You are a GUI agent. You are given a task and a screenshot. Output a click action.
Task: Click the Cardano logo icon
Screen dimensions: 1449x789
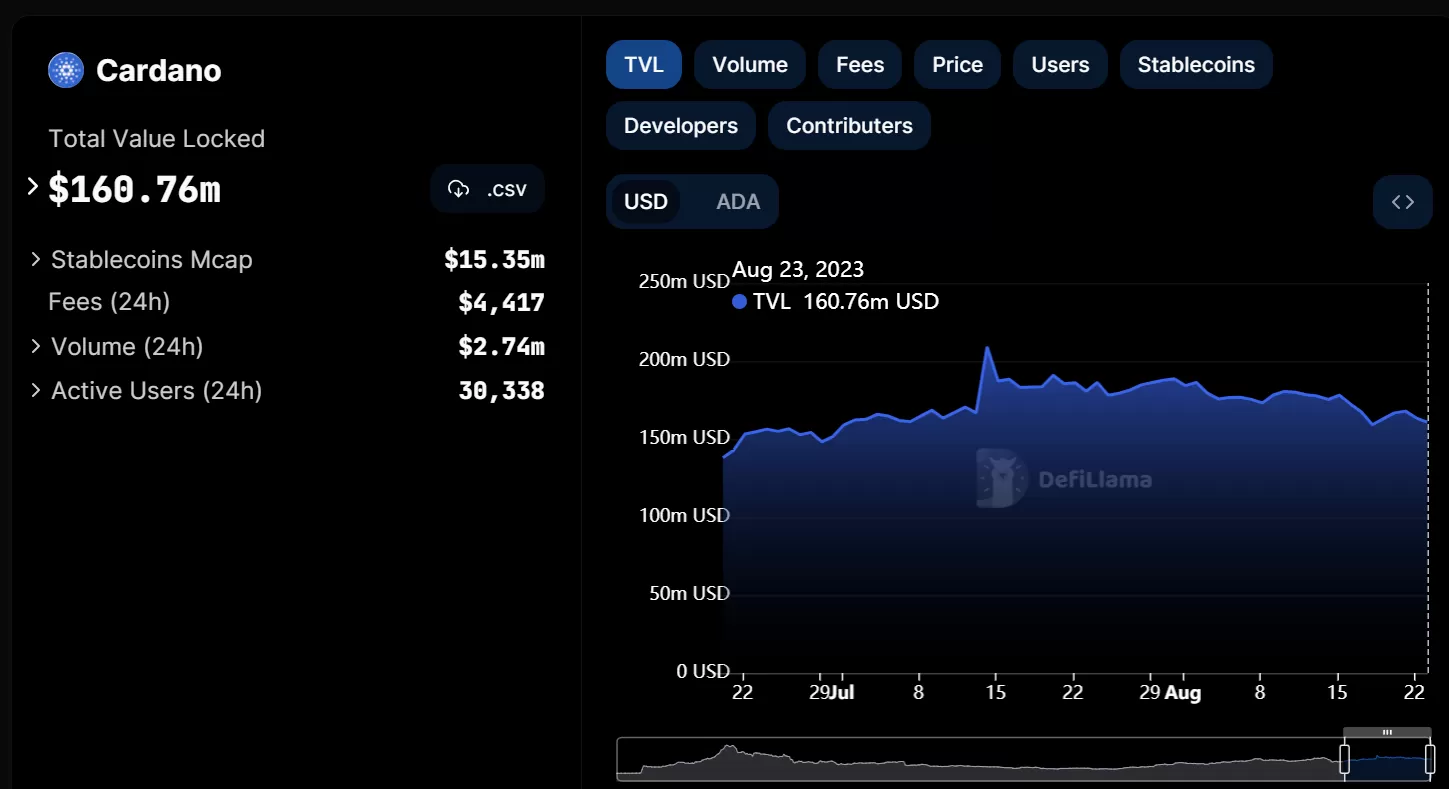pos(66,70)
